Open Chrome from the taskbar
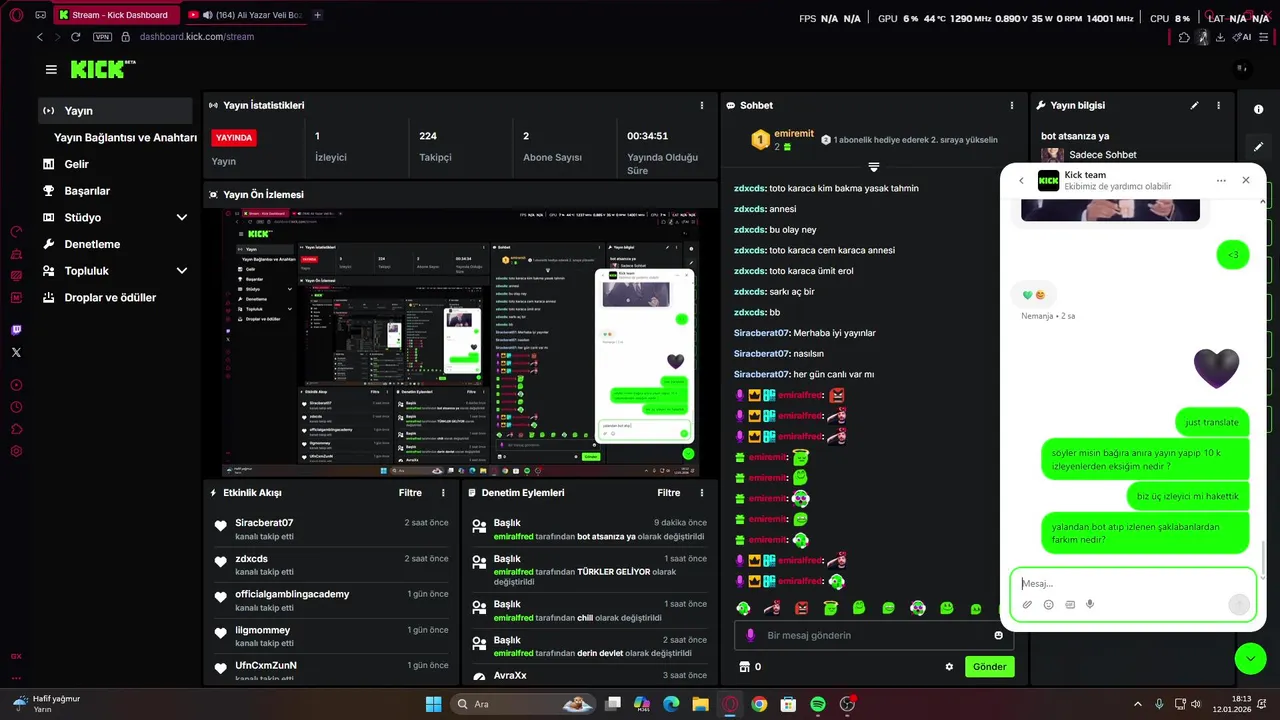Image resolution: width=1280 pixels, height=720 pixels. pyautogui.click(x=759, y=704)
